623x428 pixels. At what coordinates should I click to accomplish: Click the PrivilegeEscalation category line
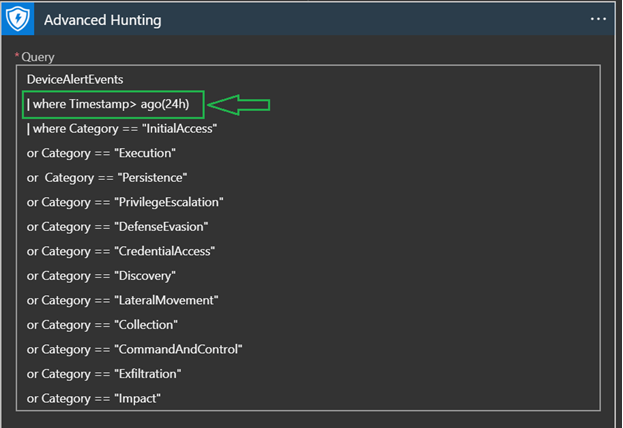click(x=125, y=202)
